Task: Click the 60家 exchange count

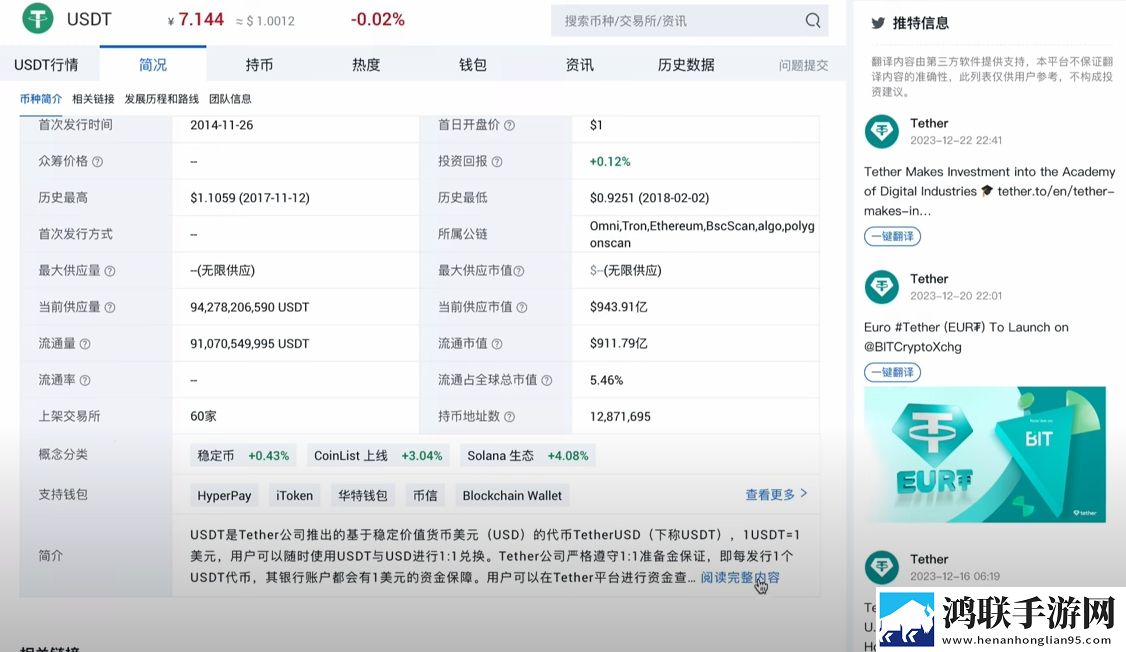Action: tap(203, 416)
